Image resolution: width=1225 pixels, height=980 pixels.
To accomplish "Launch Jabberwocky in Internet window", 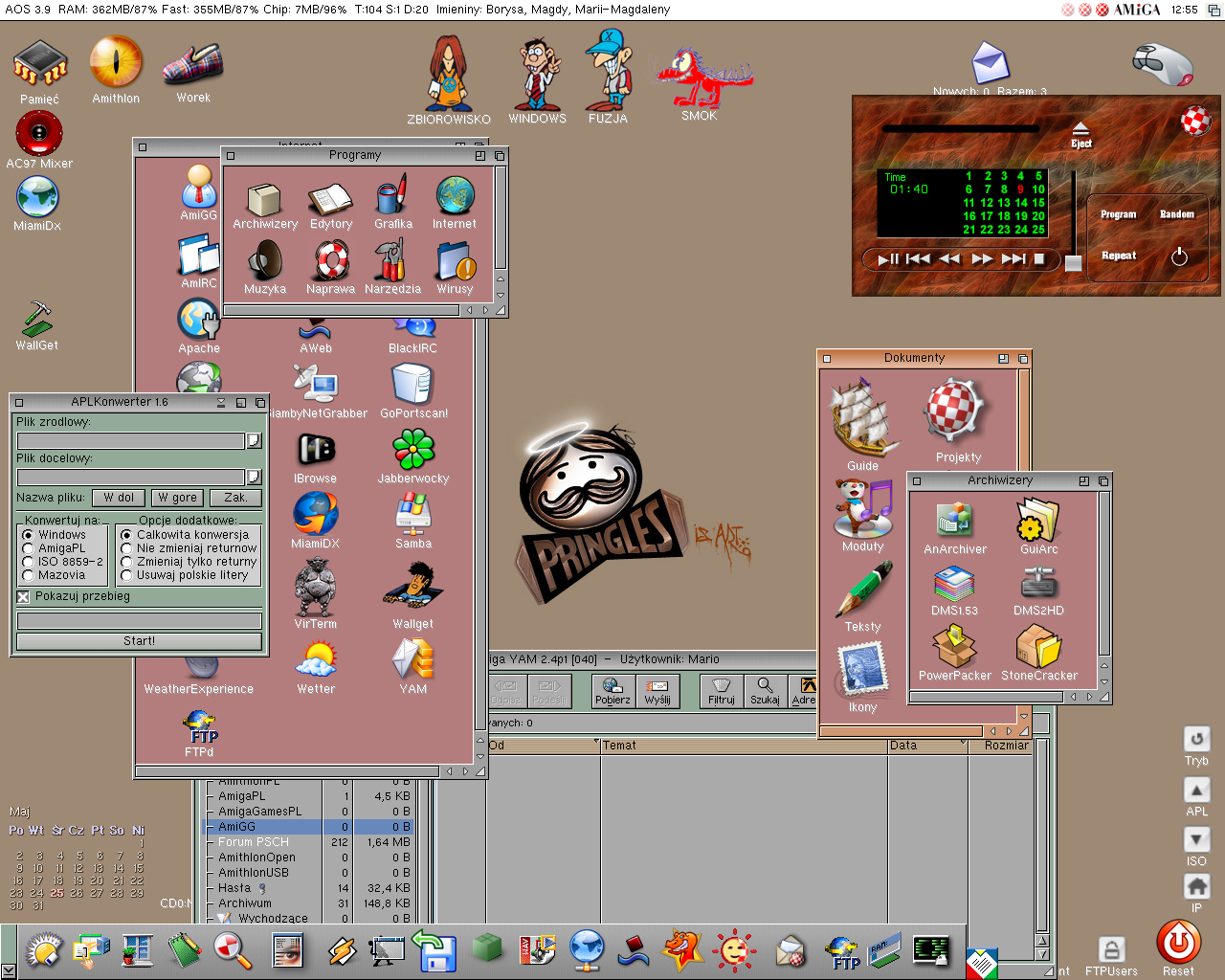I will [x=413, y=449].
